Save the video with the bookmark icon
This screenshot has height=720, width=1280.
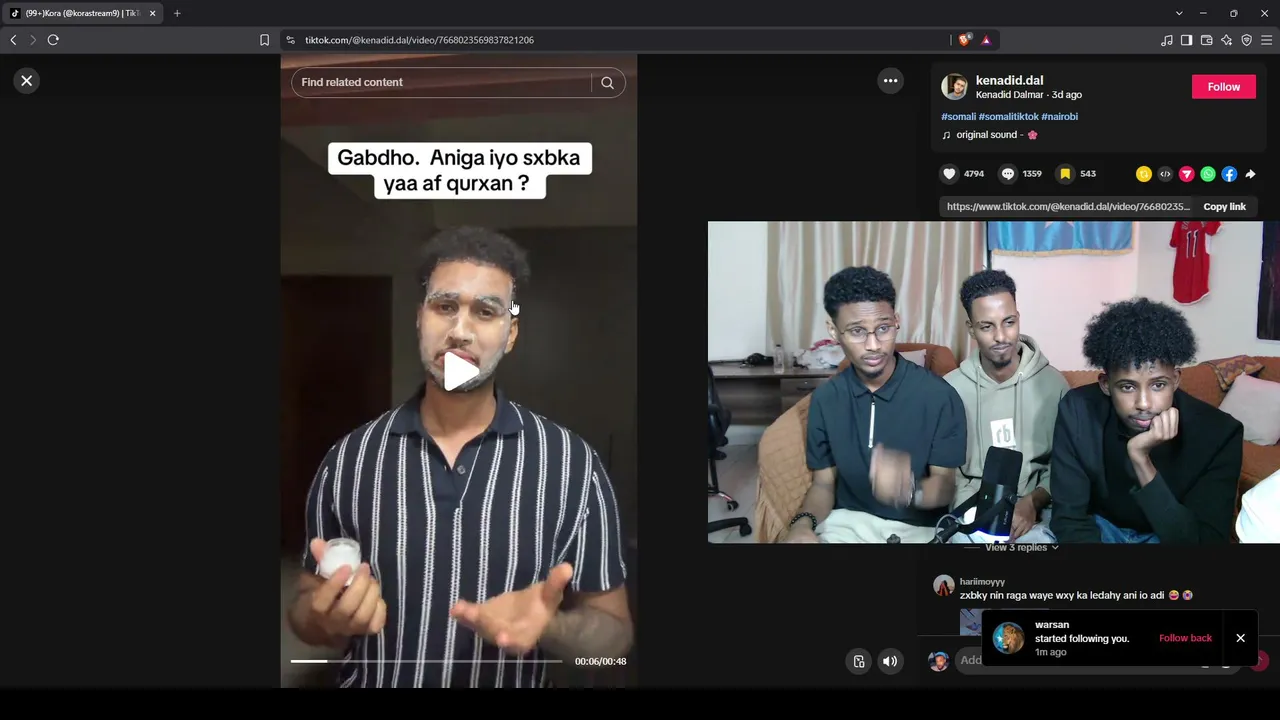coord(1065,174)
